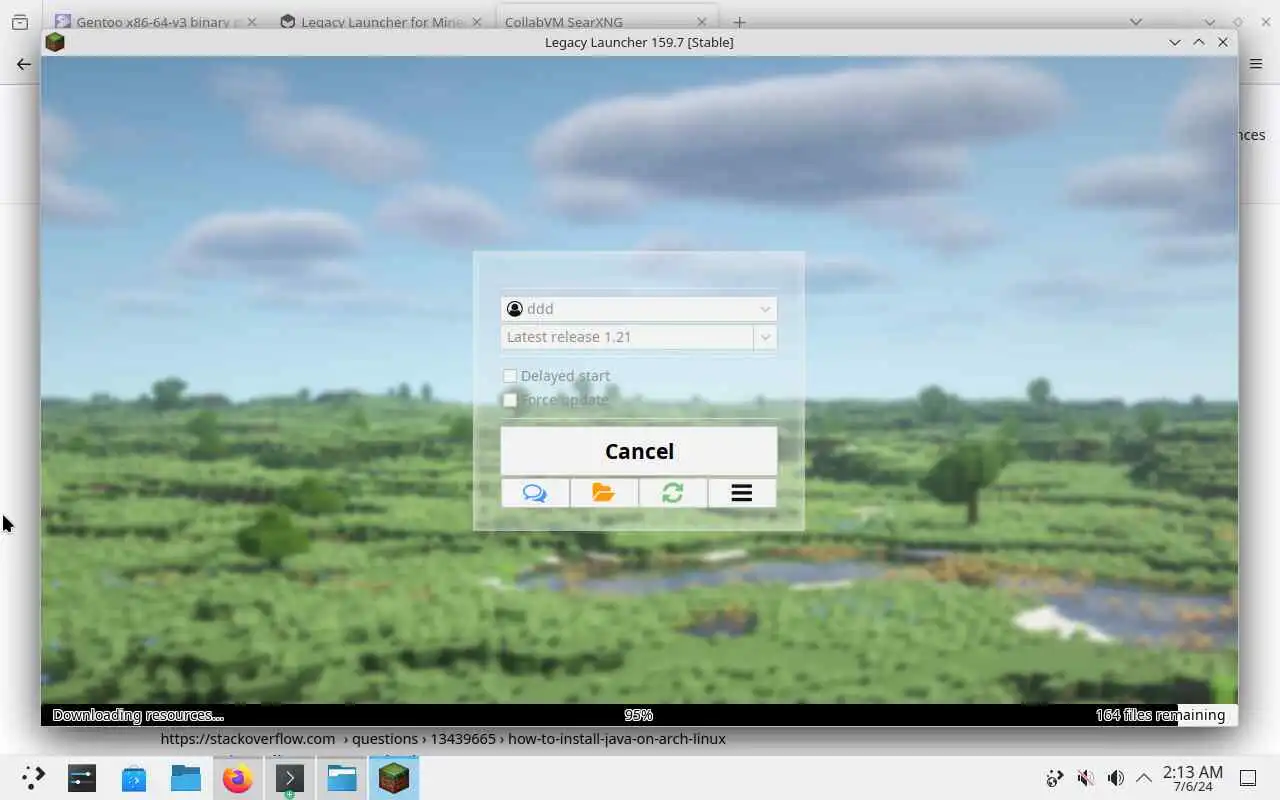Close the Legacy Launcher for Minecraft tab

477,21
